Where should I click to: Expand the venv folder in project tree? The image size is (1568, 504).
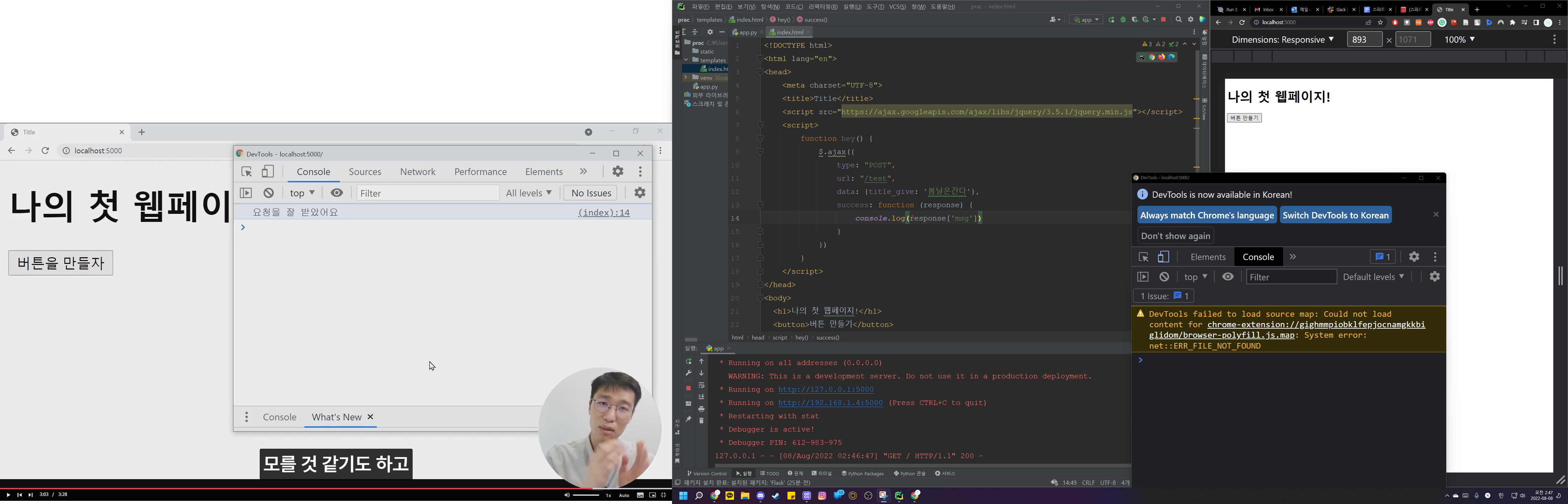point(686,78)
